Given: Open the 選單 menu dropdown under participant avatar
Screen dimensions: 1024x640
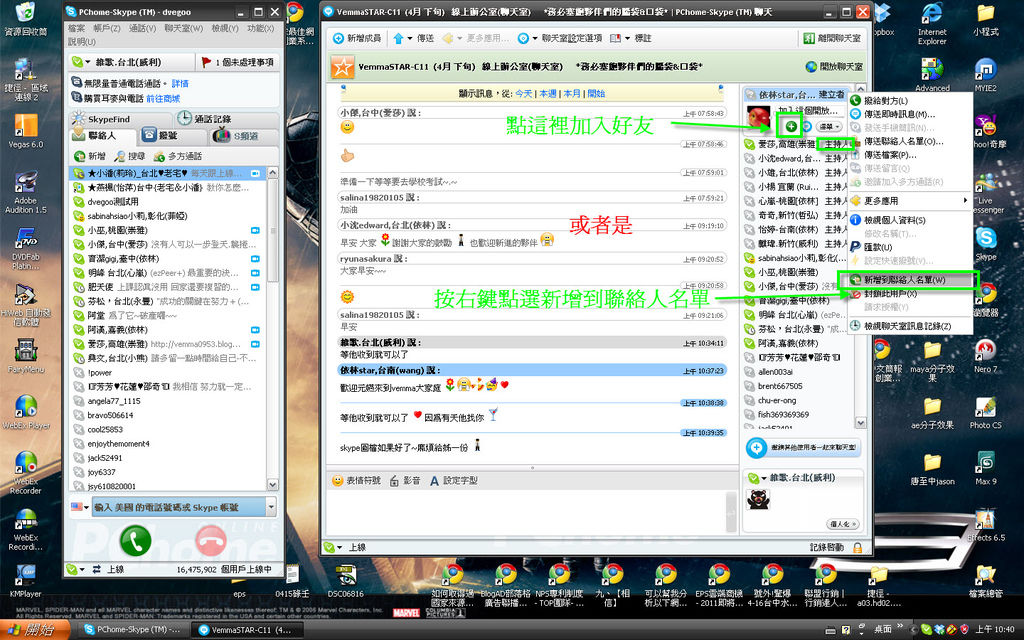Looking at the screenshot, I should coord(829,126).
